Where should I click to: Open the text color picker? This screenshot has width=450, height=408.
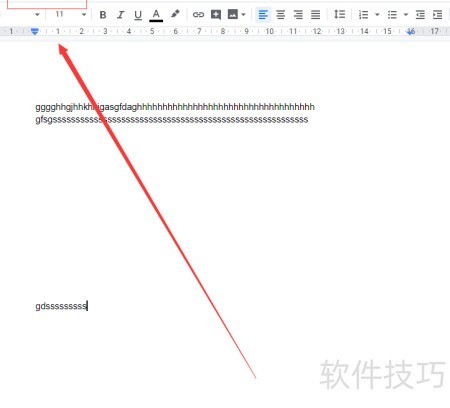click(x=156, y=15)
